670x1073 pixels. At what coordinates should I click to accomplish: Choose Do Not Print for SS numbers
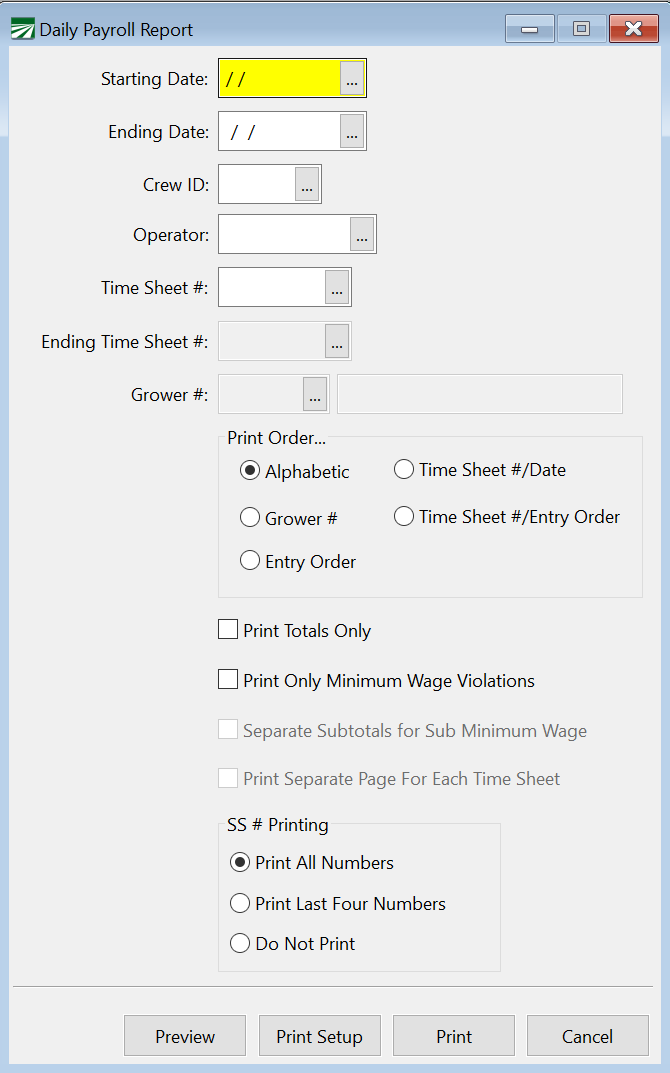pyautogui.click(x=240, y=943)
